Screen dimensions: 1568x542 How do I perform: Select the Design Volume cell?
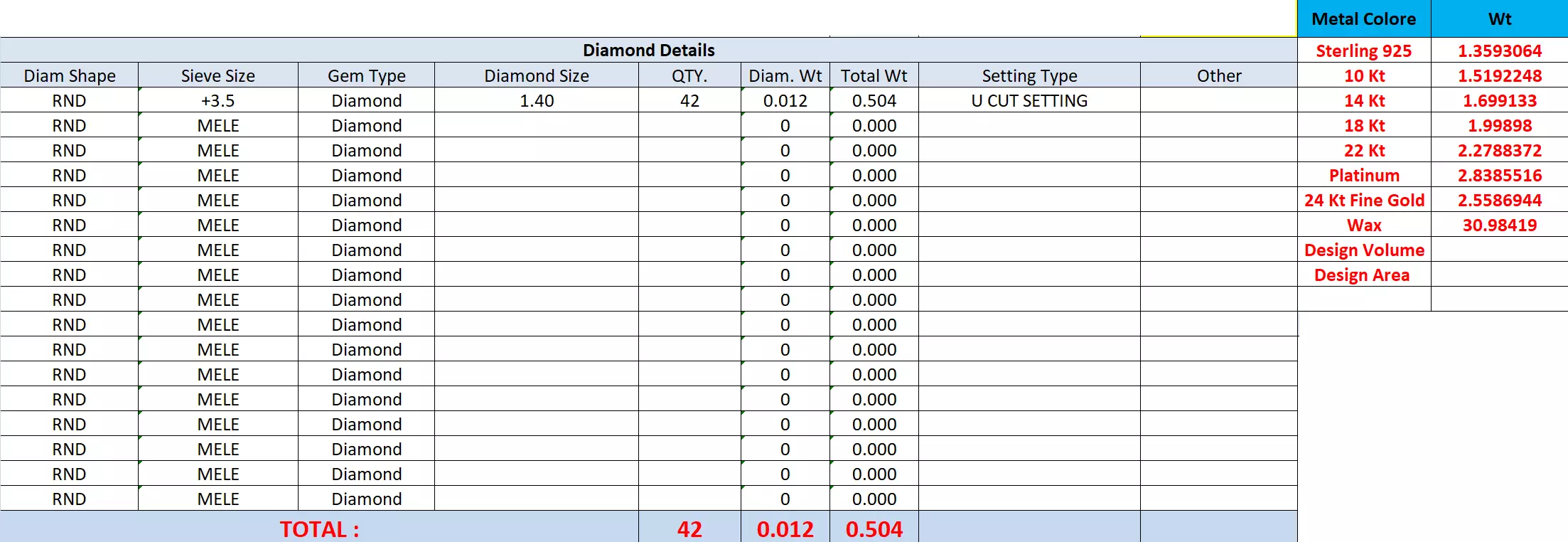pos(1364,250)
